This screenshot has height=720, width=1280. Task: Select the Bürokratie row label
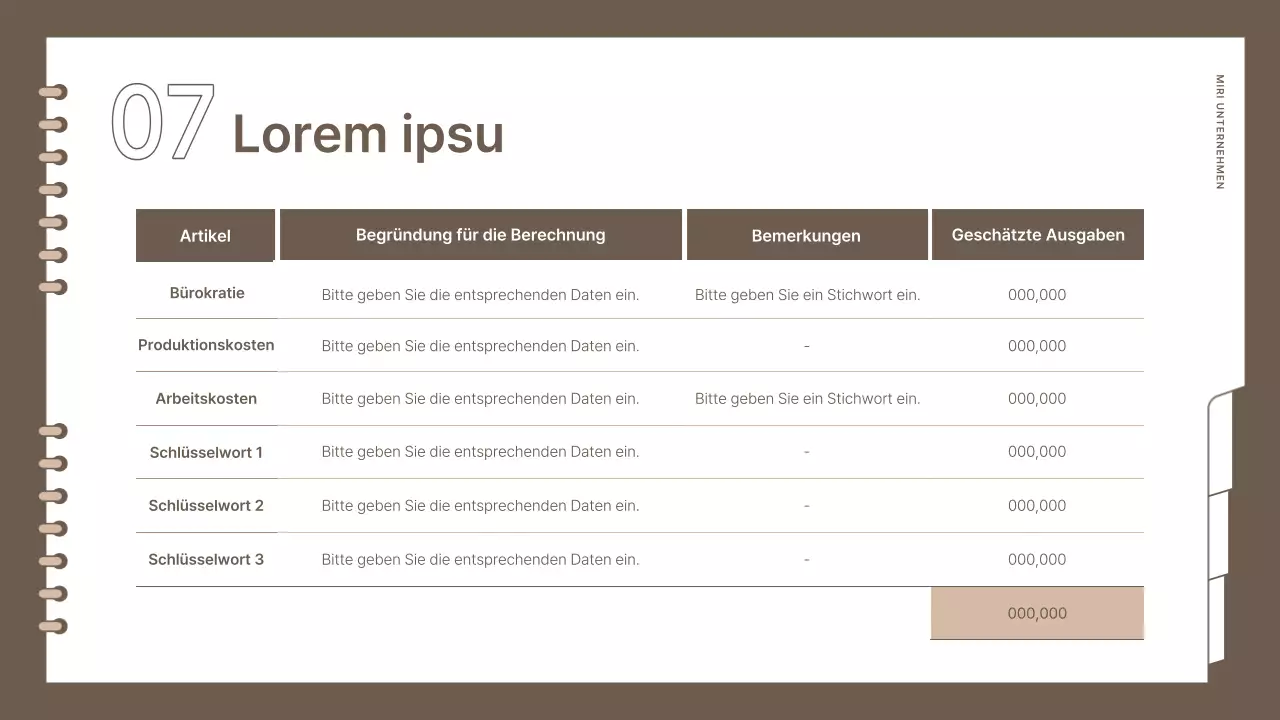(207, 293)
